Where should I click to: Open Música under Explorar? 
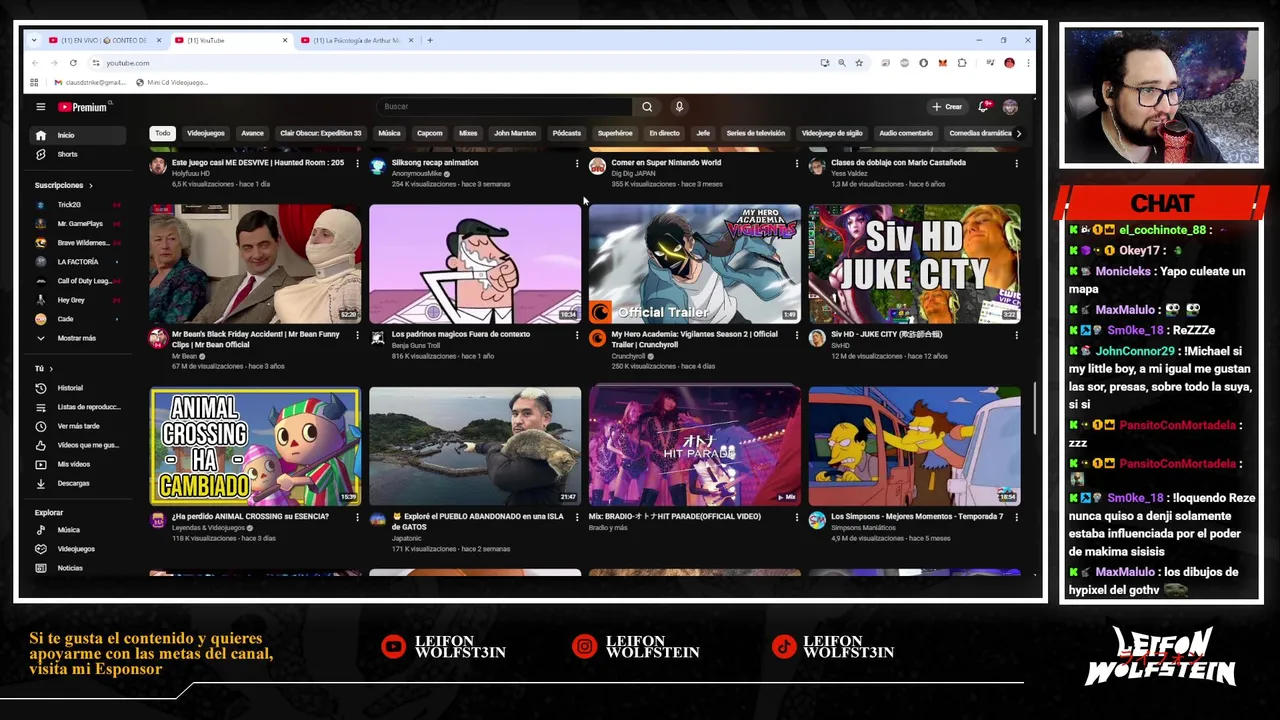(79, 530)
